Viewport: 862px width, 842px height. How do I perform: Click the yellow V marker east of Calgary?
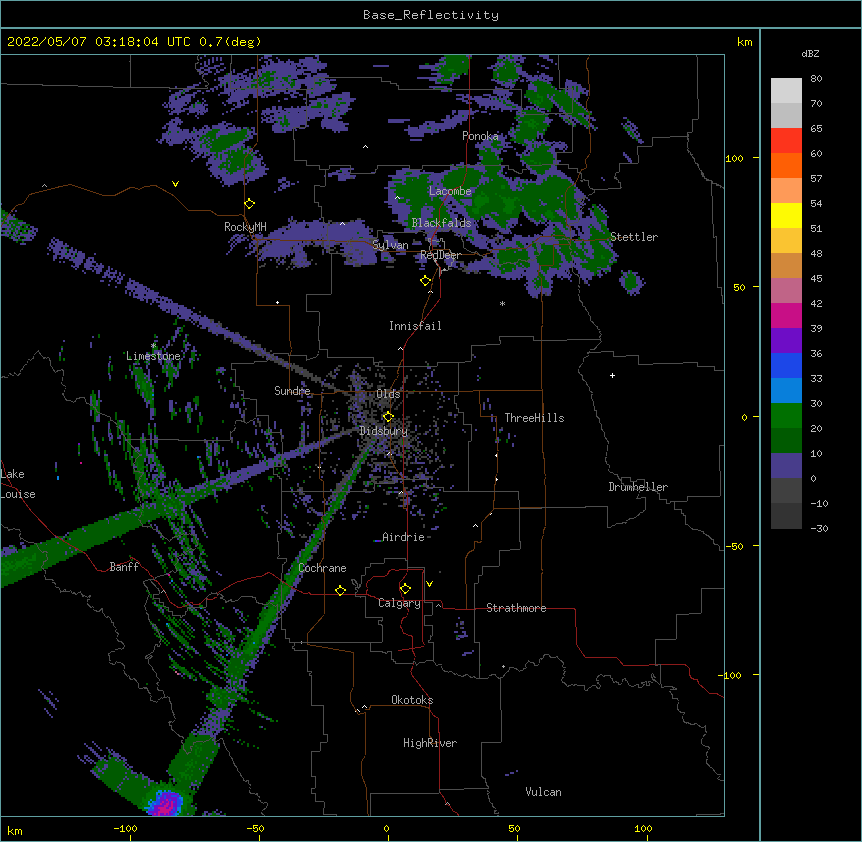click(429, 584)
